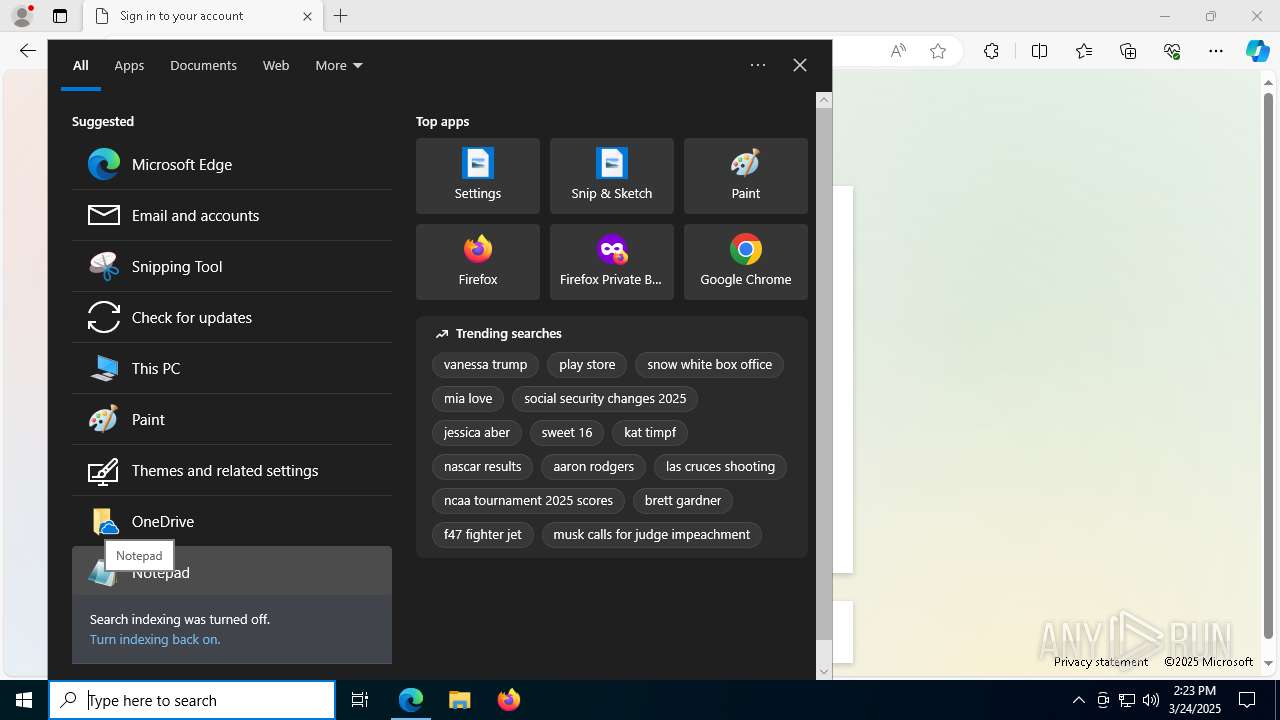Switch to the All search tab
This screenshot has width=1280, height=720.
[81, 65]
